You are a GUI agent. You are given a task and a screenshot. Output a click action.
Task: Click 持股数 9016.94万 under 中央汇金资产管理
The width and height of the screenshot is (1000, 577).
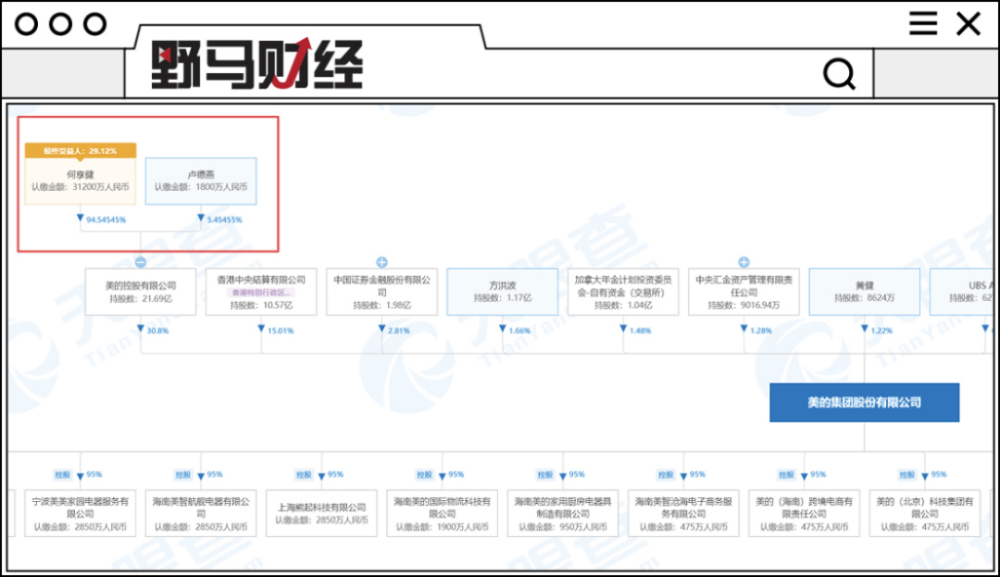(x=744, y=305)
